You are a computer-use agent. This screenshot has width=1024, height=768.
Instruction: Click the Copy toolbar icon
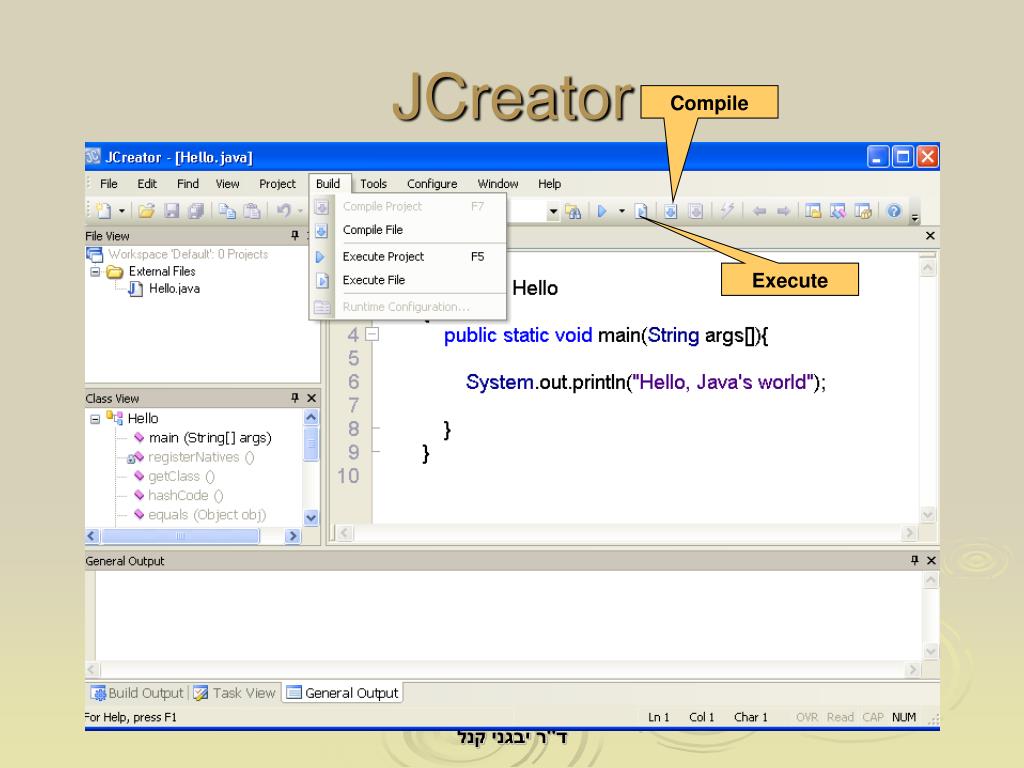coord(227,210)
